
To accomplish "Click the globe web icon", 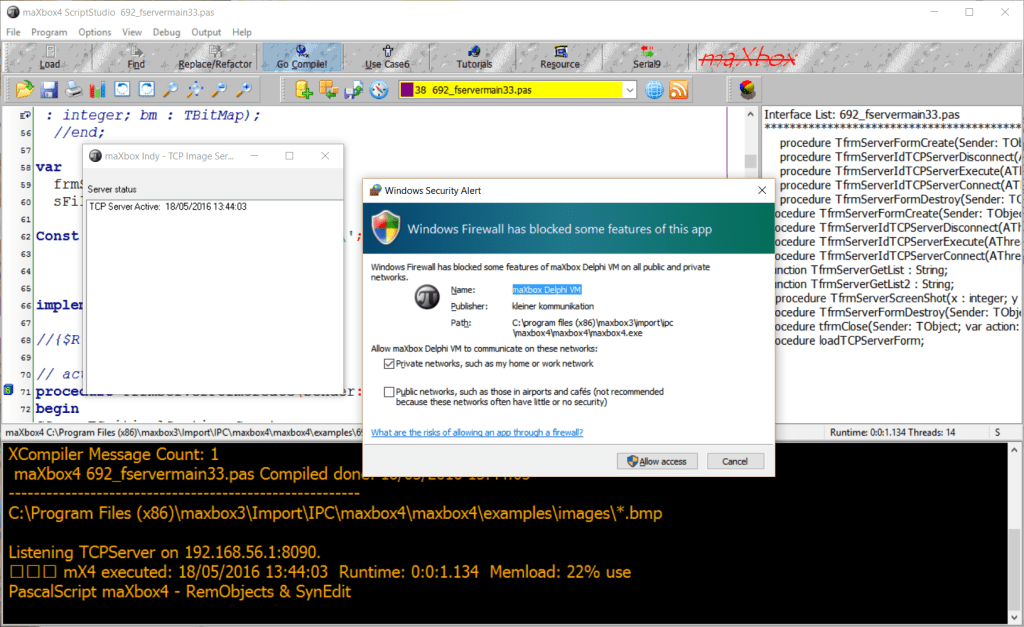I will (654, 90).
